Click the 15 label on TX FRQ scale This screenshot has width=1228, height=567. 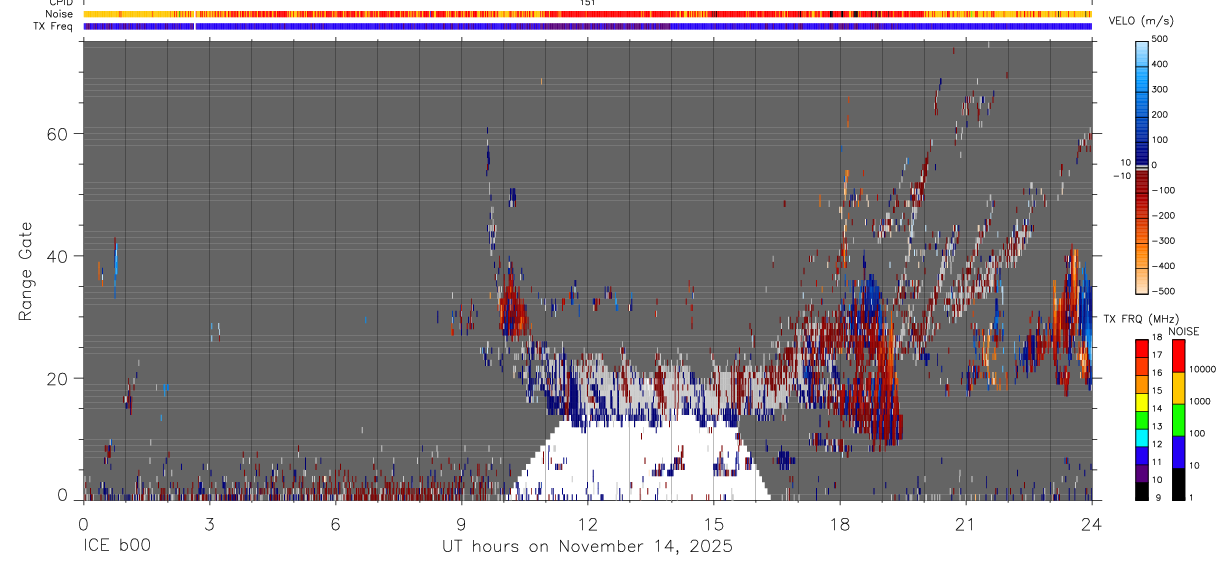pyautogui.click(x=1157, y=391)
